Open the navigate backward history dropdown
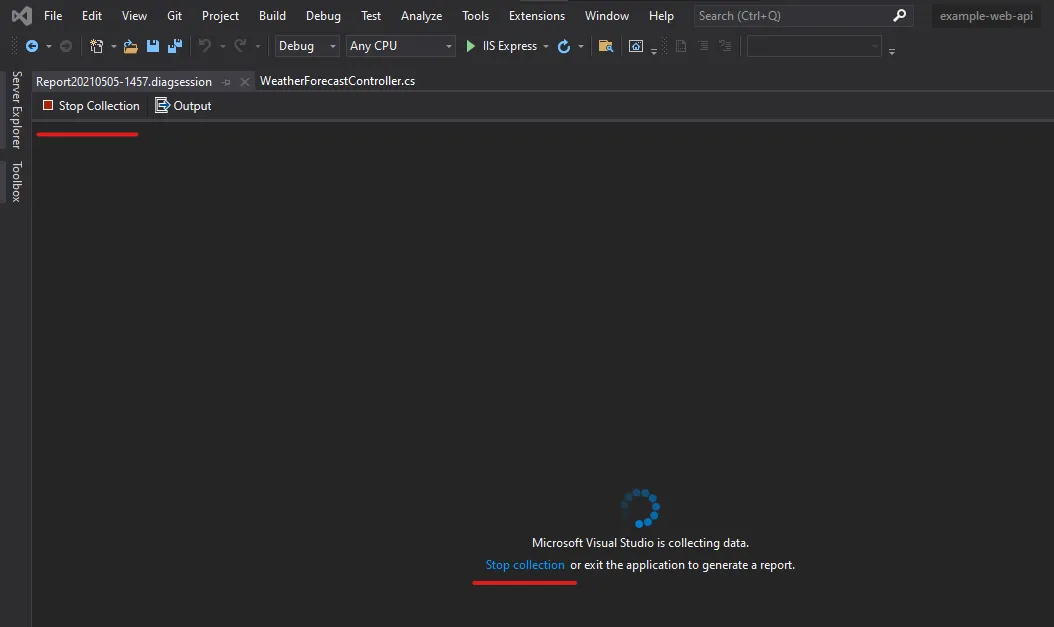This screenshot has height=627, width=1054. (48, 46)
